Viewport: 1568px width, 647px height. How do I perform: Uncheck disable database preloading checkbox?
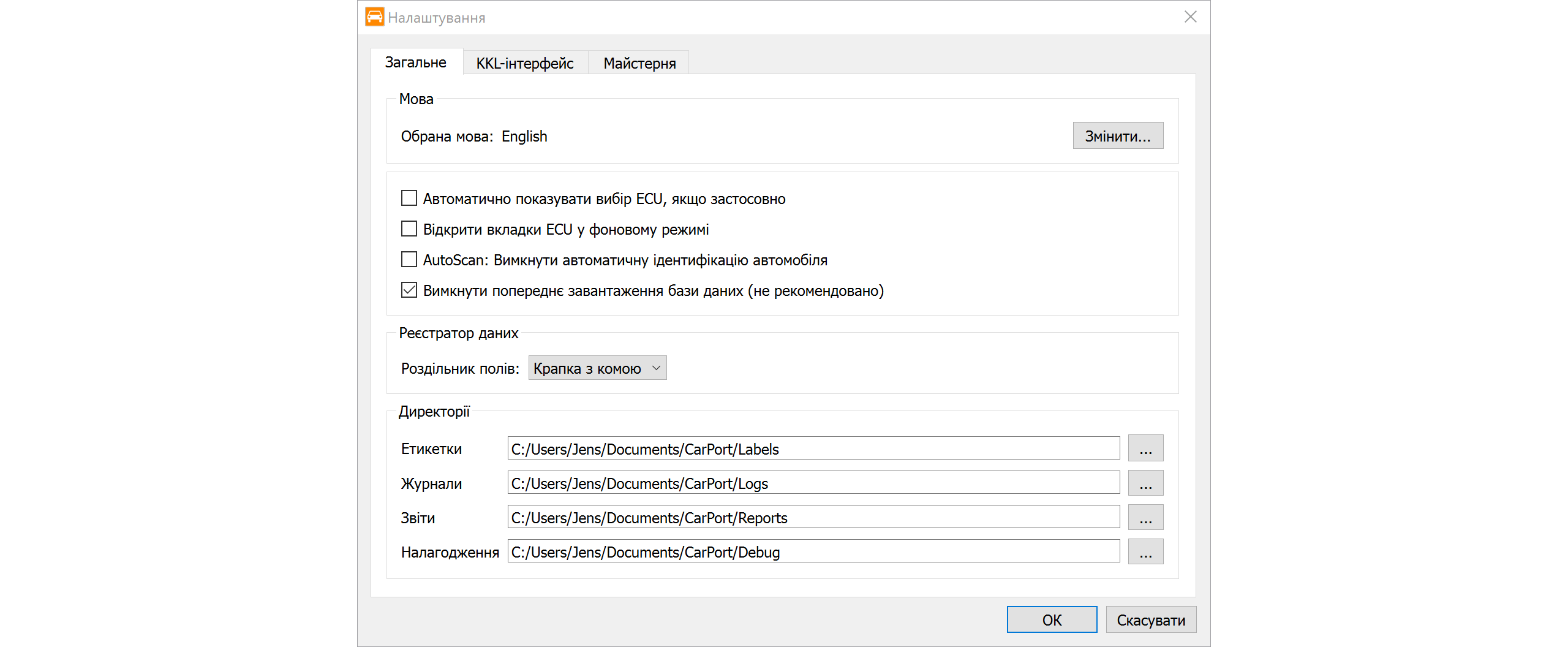[409, 290]
